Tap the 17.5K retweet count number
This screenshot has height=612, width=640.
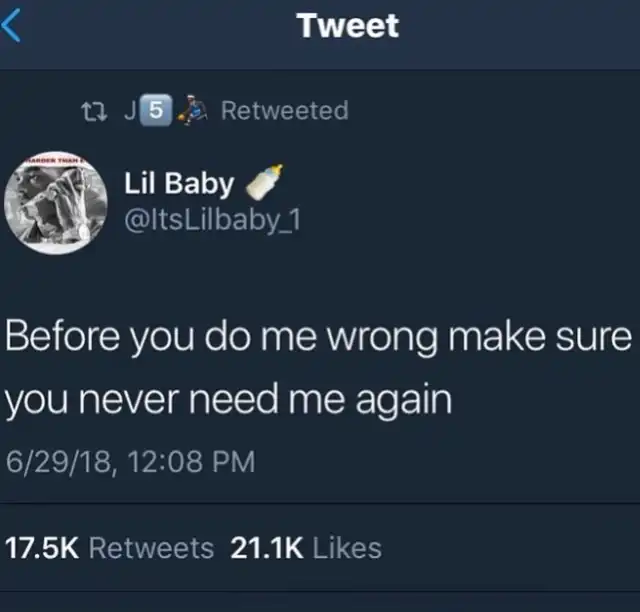pyautogui.click(x=42, y=547)
